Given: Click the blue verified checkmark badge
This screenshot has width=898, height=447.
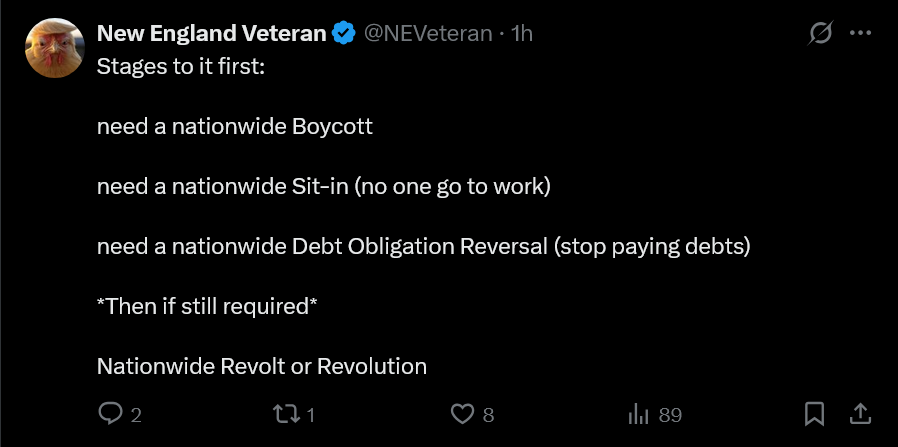Looking at the screenshot, I should pyautogui.click(x=343, y=33).
